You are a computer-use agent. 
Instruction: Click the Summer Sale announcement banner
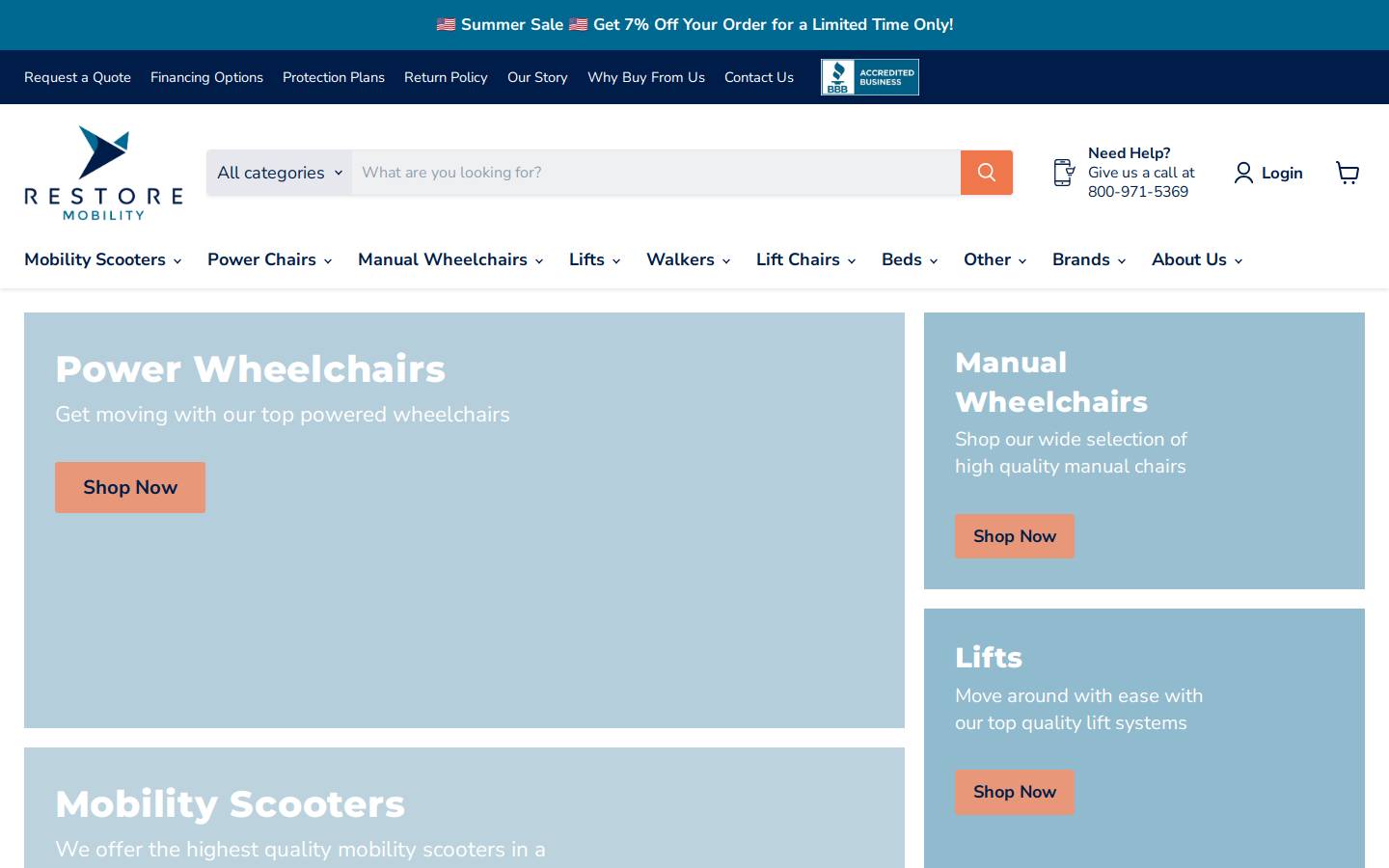[694, 25]
